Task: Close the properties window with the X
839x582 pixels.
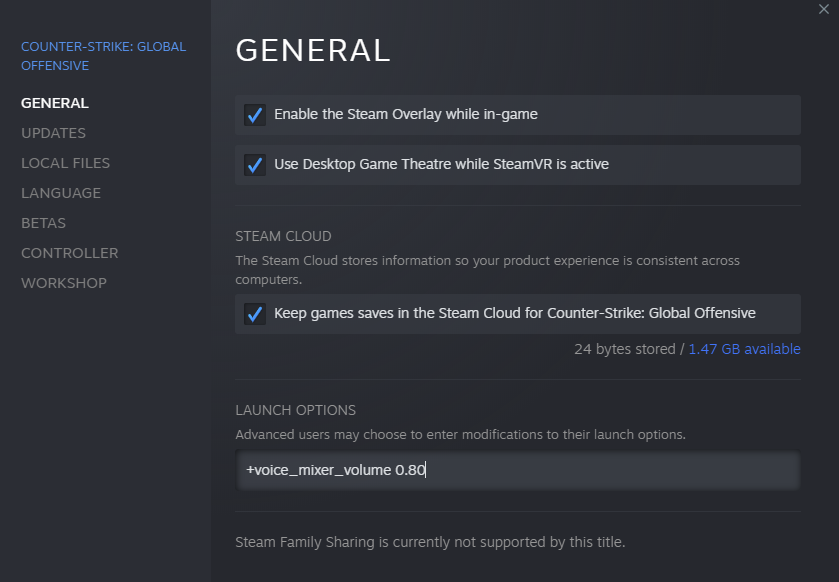Action: [824, 9]
